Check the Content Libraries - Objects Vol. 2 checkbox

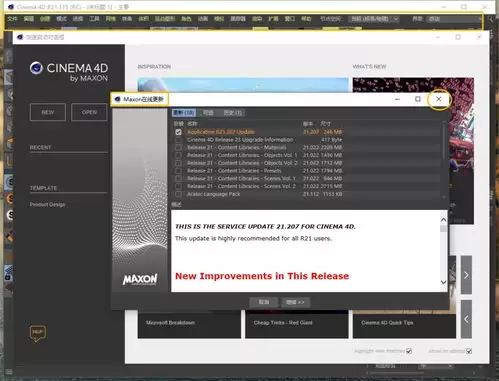[x=178, y=163]
